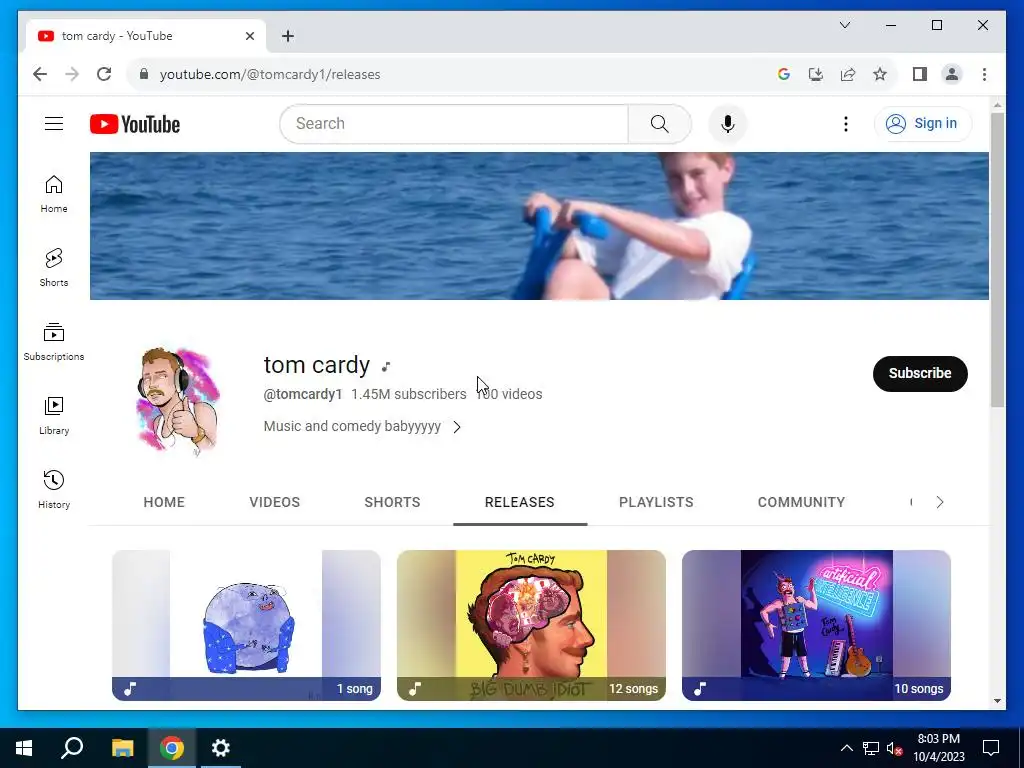Click the install app icon in address bar

click(816, 74)
